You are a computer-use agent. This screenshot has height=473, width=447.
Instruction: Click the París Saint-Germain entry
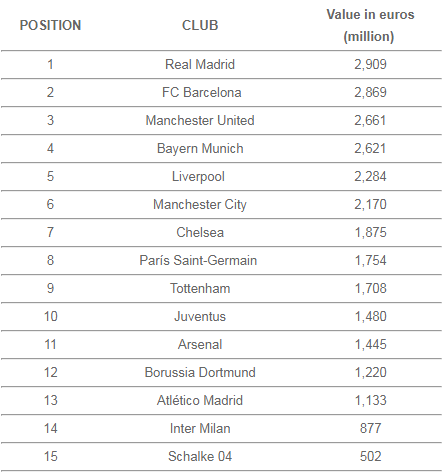[198, 260]
